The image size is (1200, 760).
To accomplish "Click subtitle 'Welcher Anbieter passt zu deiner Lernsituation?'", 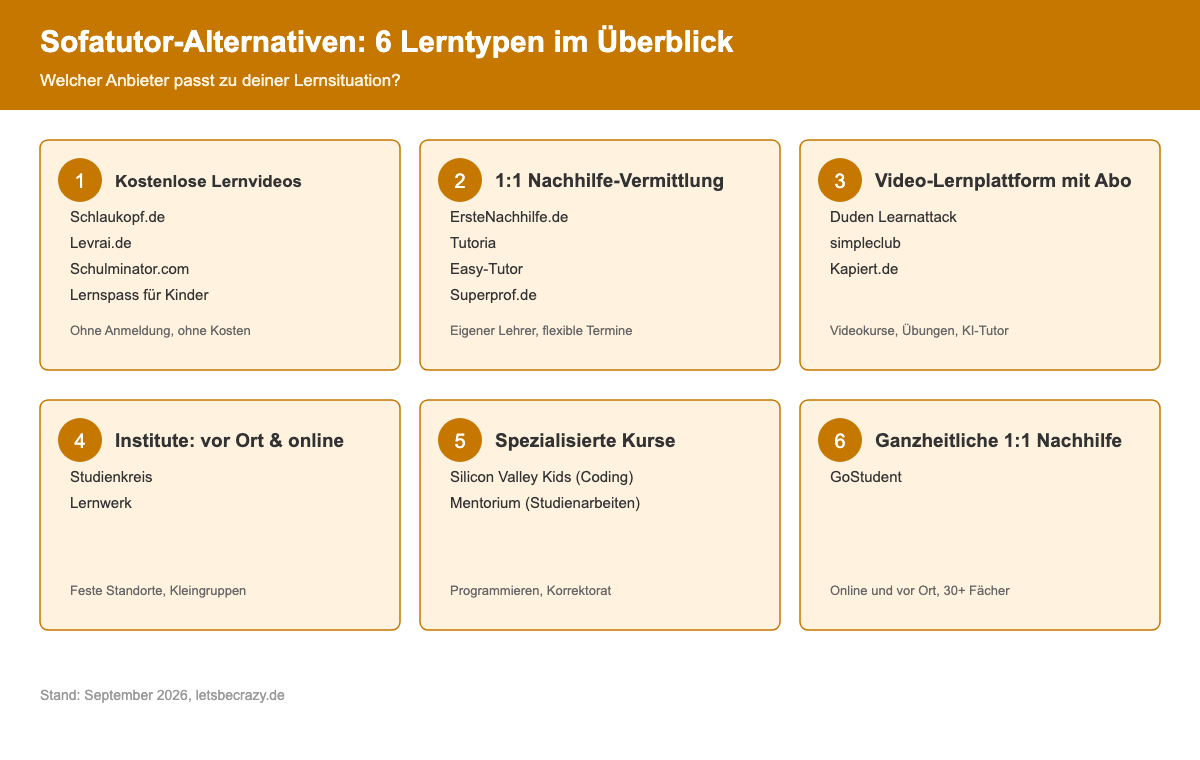I will 220,80.
